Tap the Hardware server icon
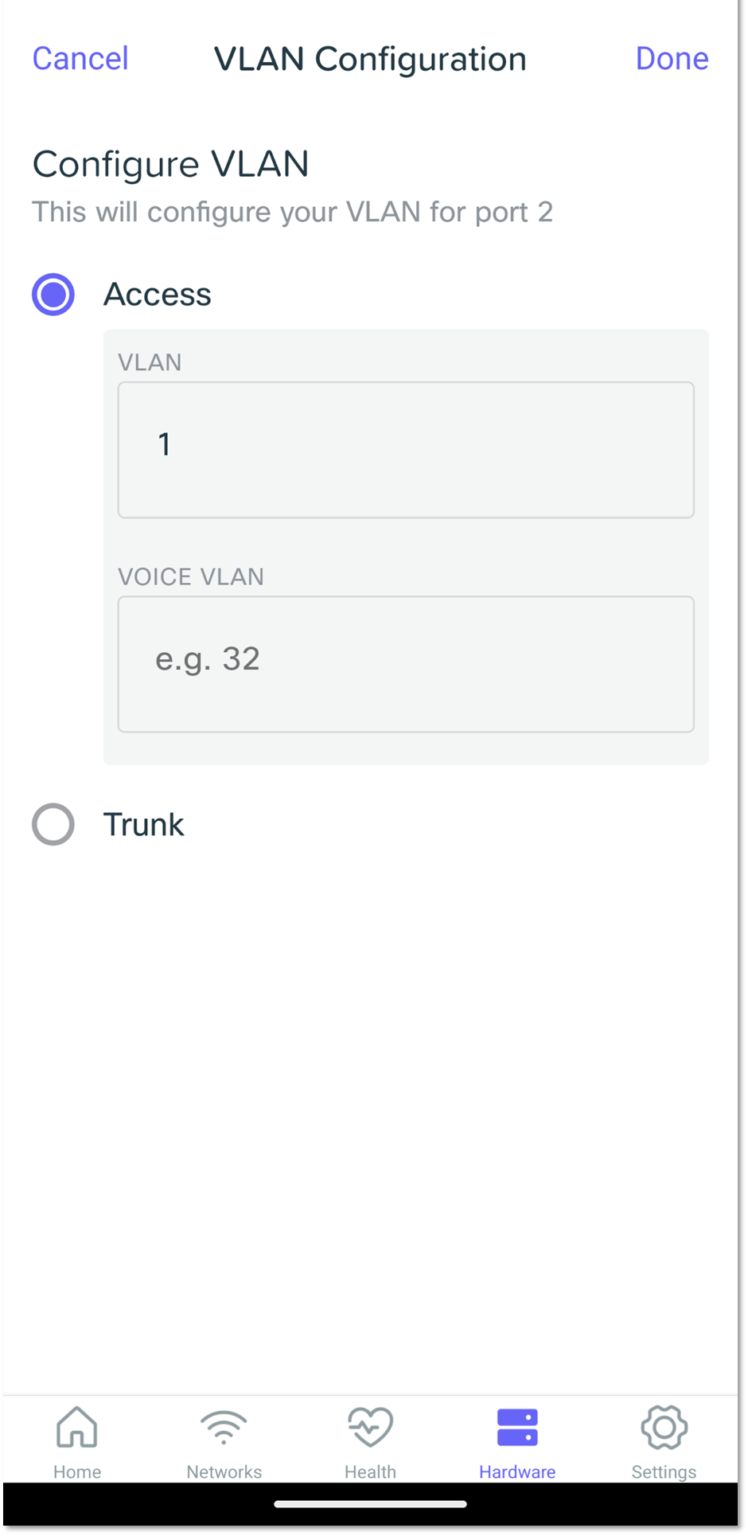 [517, 1427]
